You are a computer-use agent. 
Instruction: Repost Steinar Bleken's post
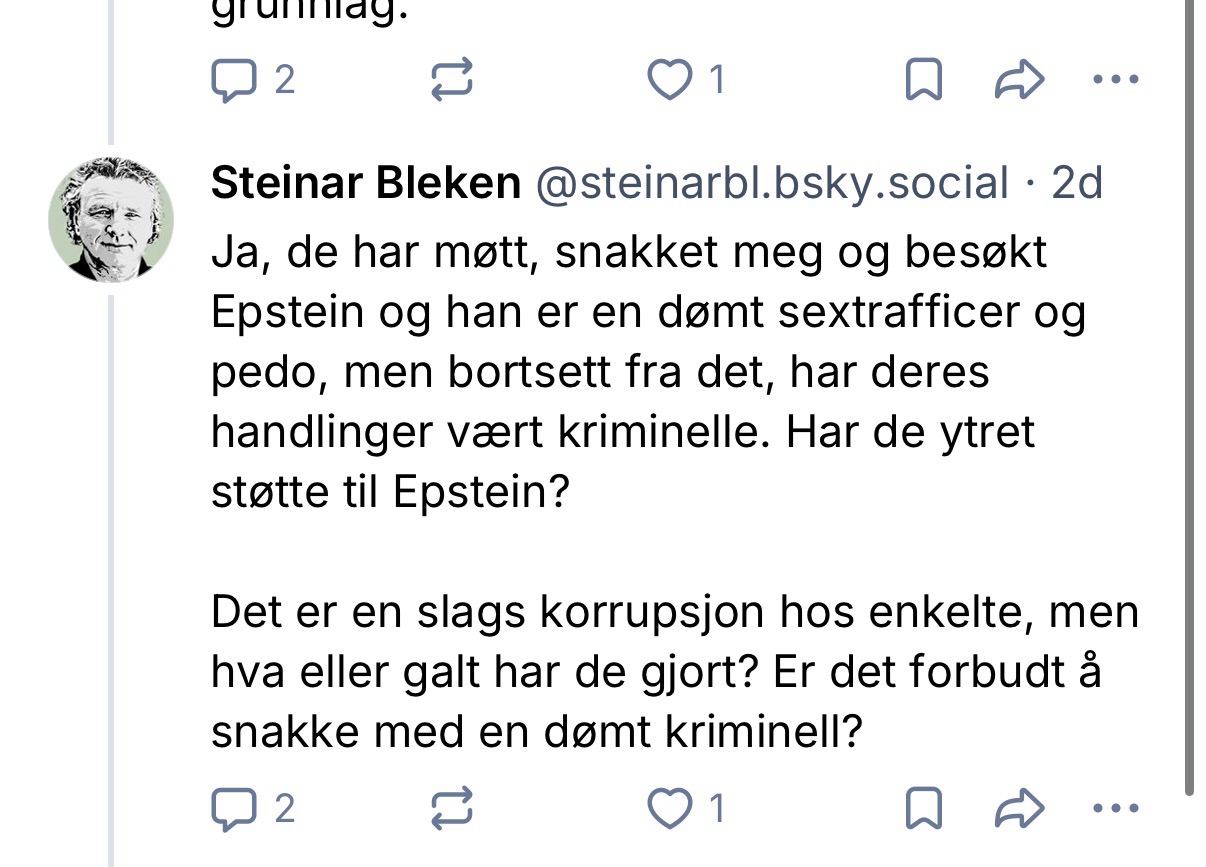click(450, 809)
